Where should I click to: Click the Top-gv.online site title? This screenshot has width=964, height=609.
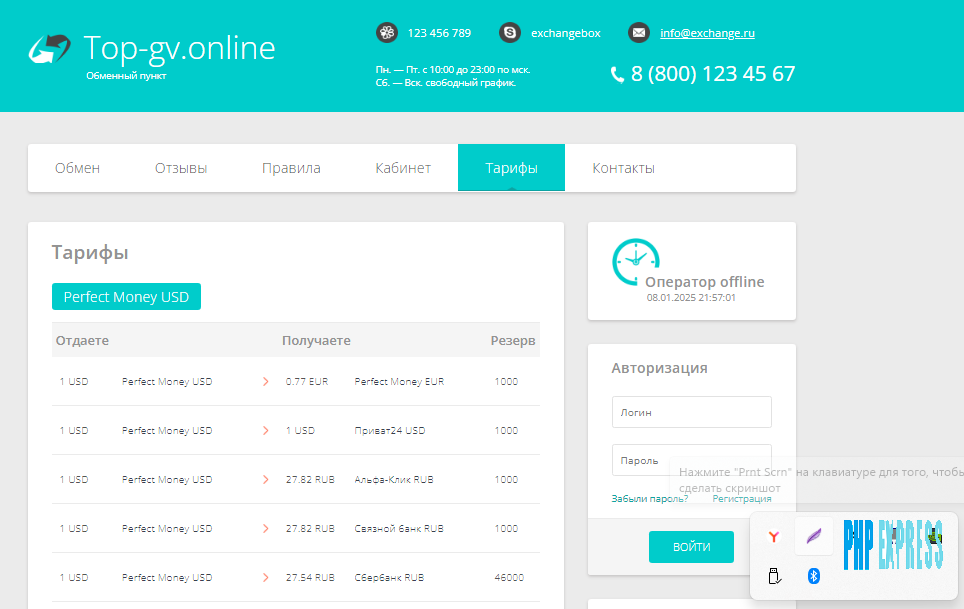coord(179,48)
